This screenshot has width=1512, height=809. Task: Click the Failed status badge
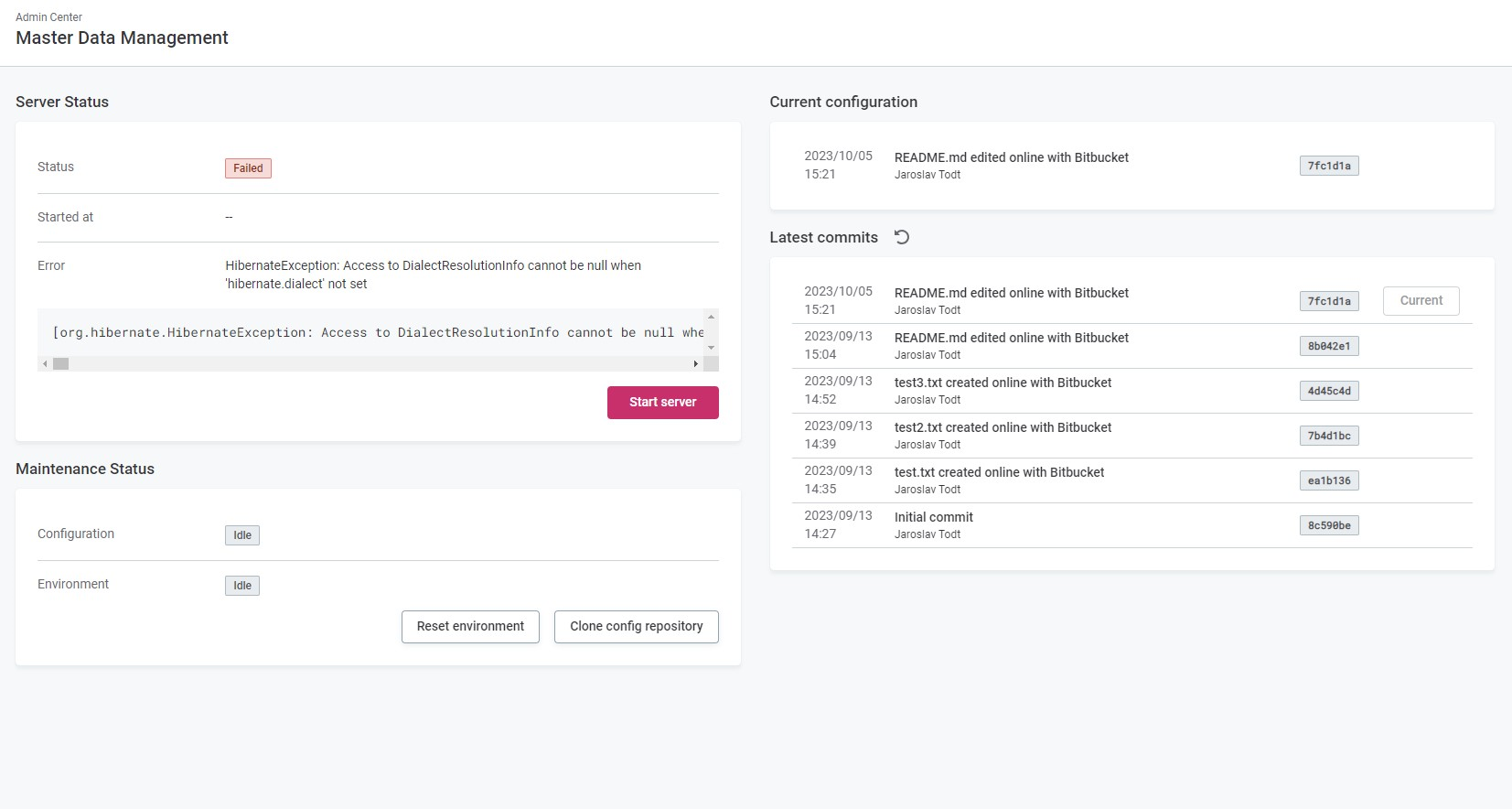pos(247,167)
